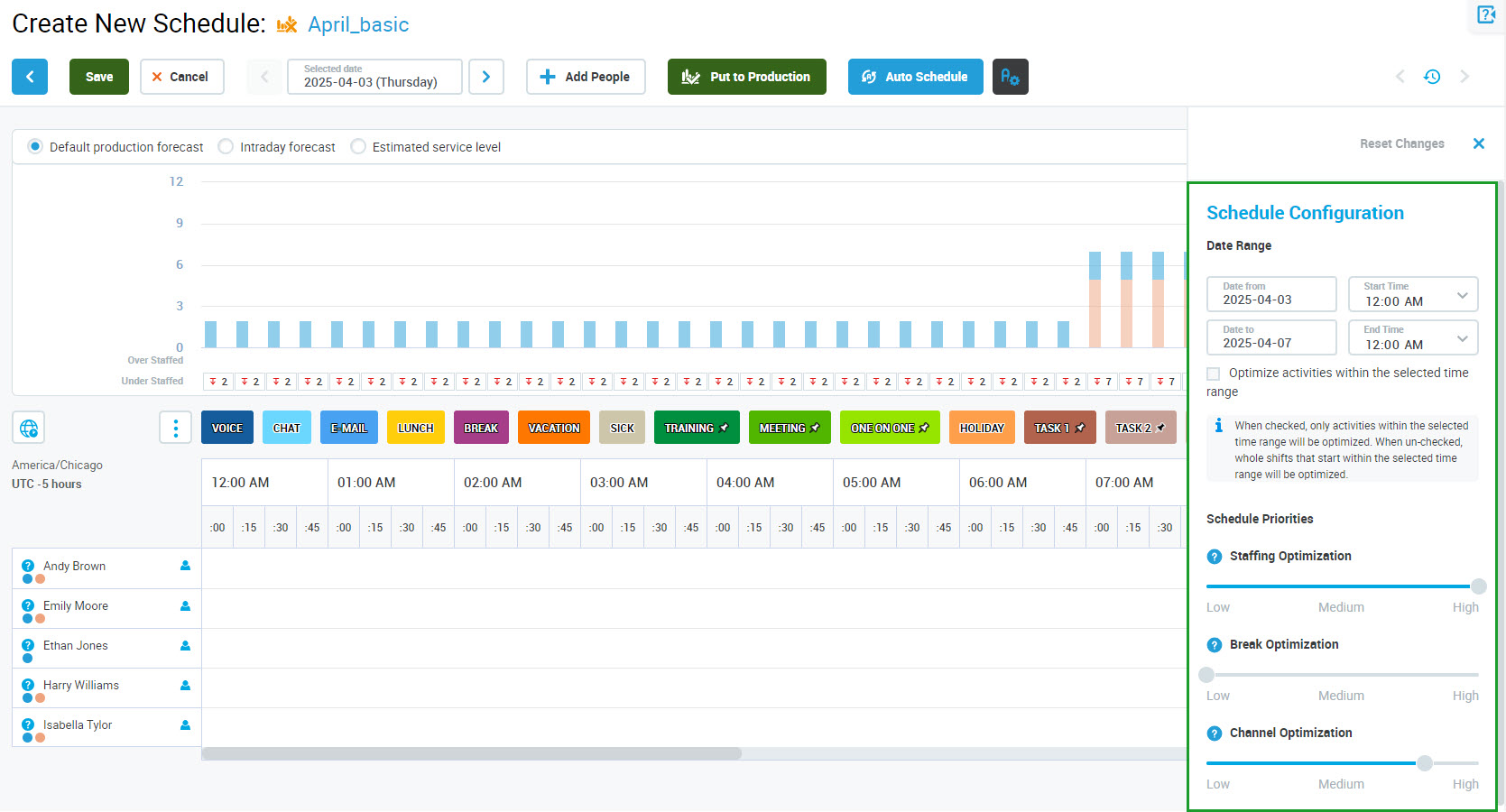Select the LUNCH activity tag
The image size is (1506, 812).
pos(415,428)
